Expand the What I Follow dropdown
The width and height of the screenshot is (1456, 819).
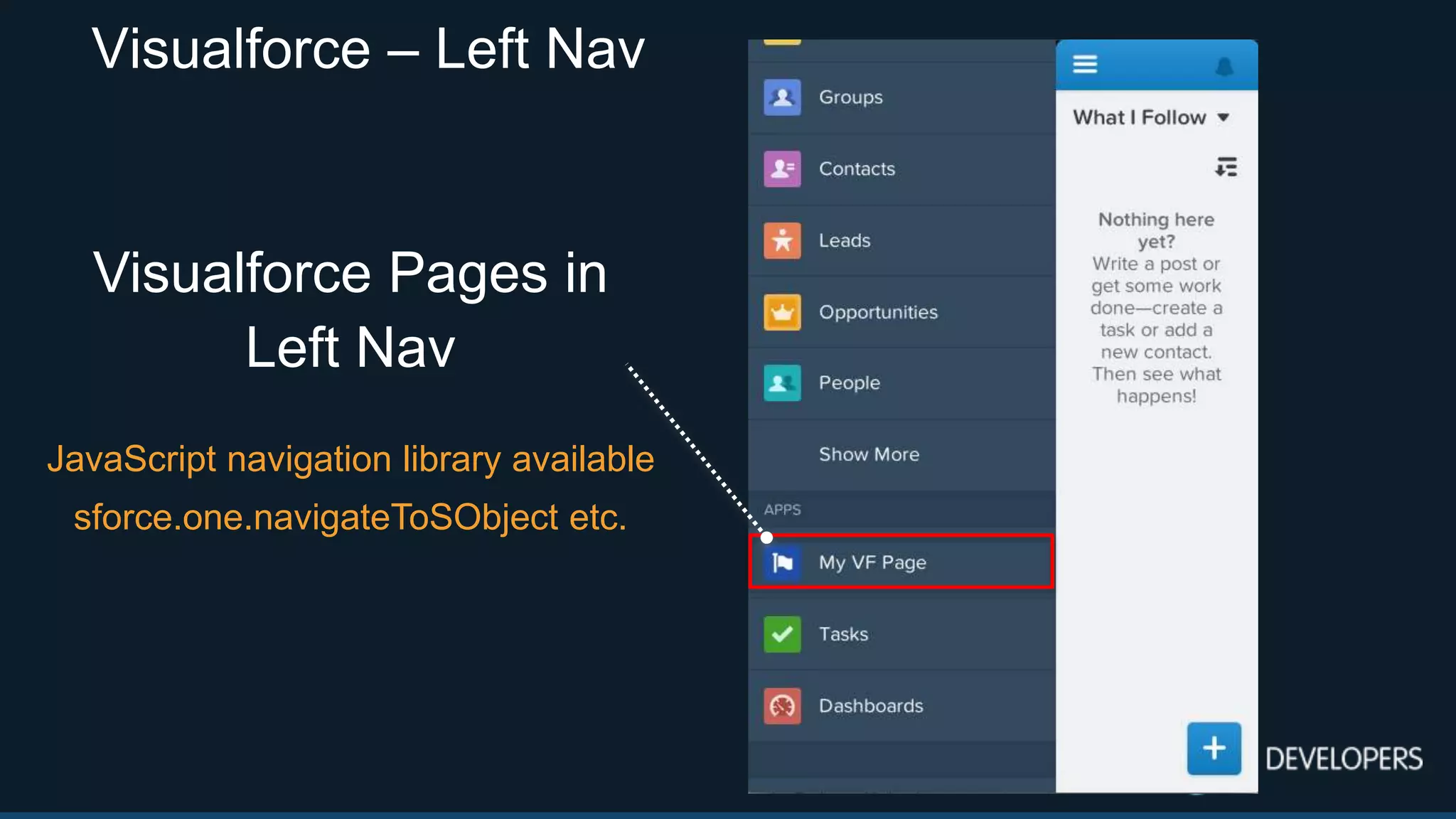point(1151,117)
